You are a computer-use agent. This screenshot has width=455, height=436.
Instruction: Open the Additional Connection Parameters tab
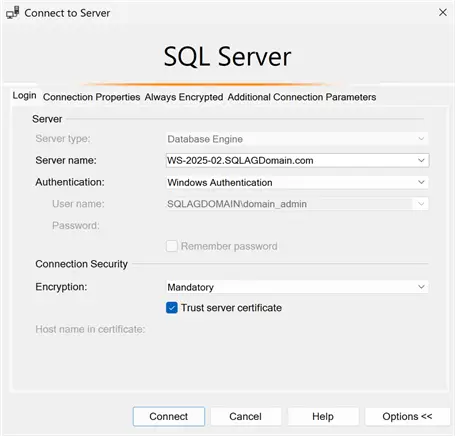click(302, 97)
